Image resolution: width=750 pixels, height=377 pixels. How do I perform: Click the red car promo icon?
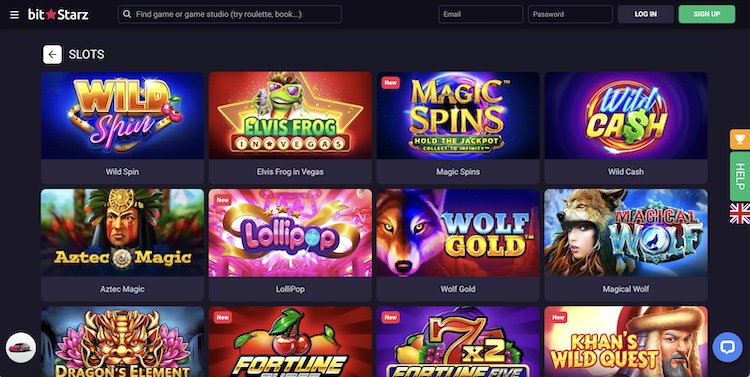[21, 347]
